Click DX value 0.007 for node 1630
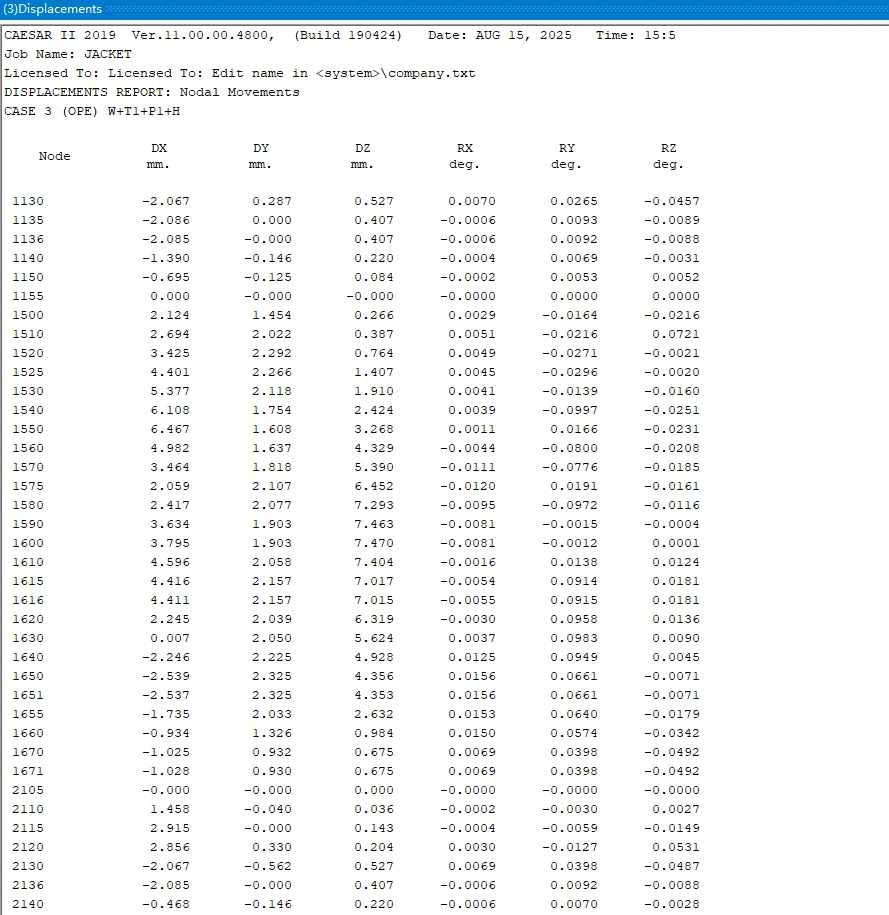 [170, 638]
